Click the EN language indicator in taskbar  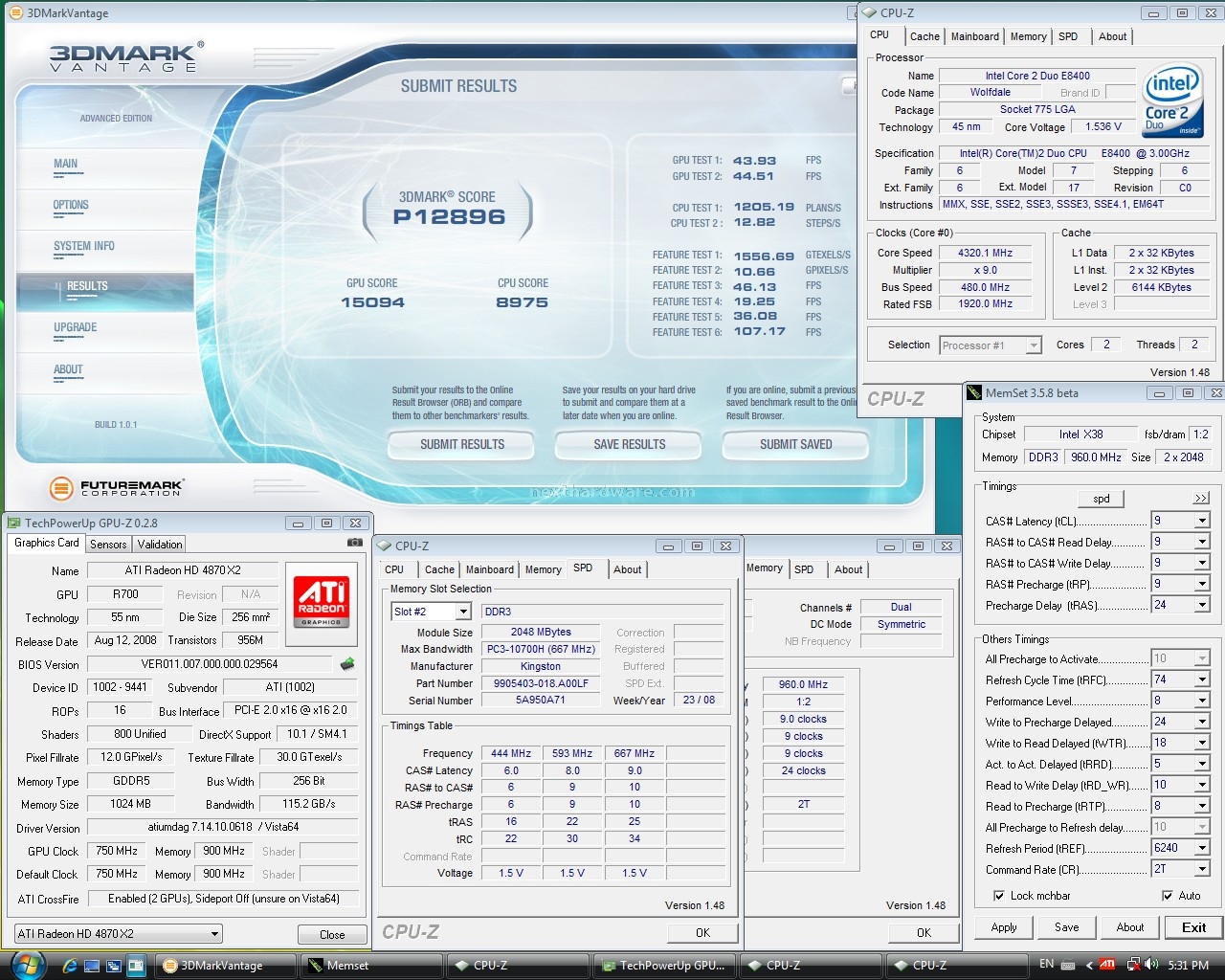click(x=1047, y=965)
